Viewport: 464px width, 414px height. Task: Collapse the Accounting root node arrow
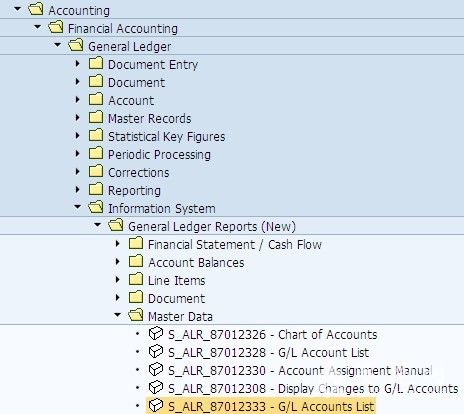(18, 9)
